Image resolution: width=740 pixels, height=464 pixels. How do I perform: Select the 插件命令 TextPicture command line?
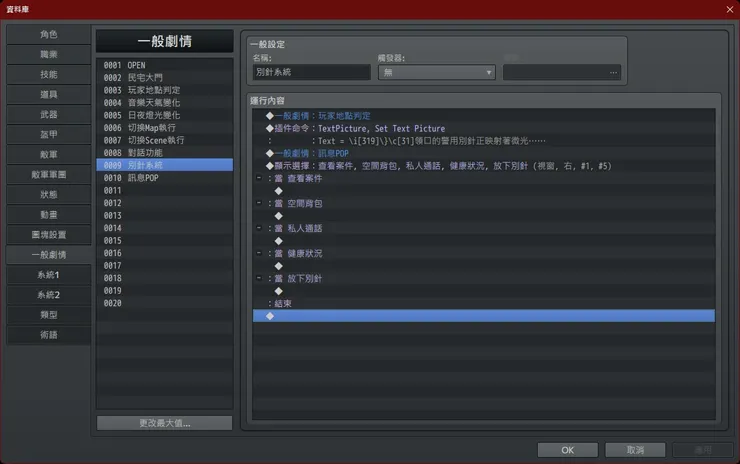[484, 128]
